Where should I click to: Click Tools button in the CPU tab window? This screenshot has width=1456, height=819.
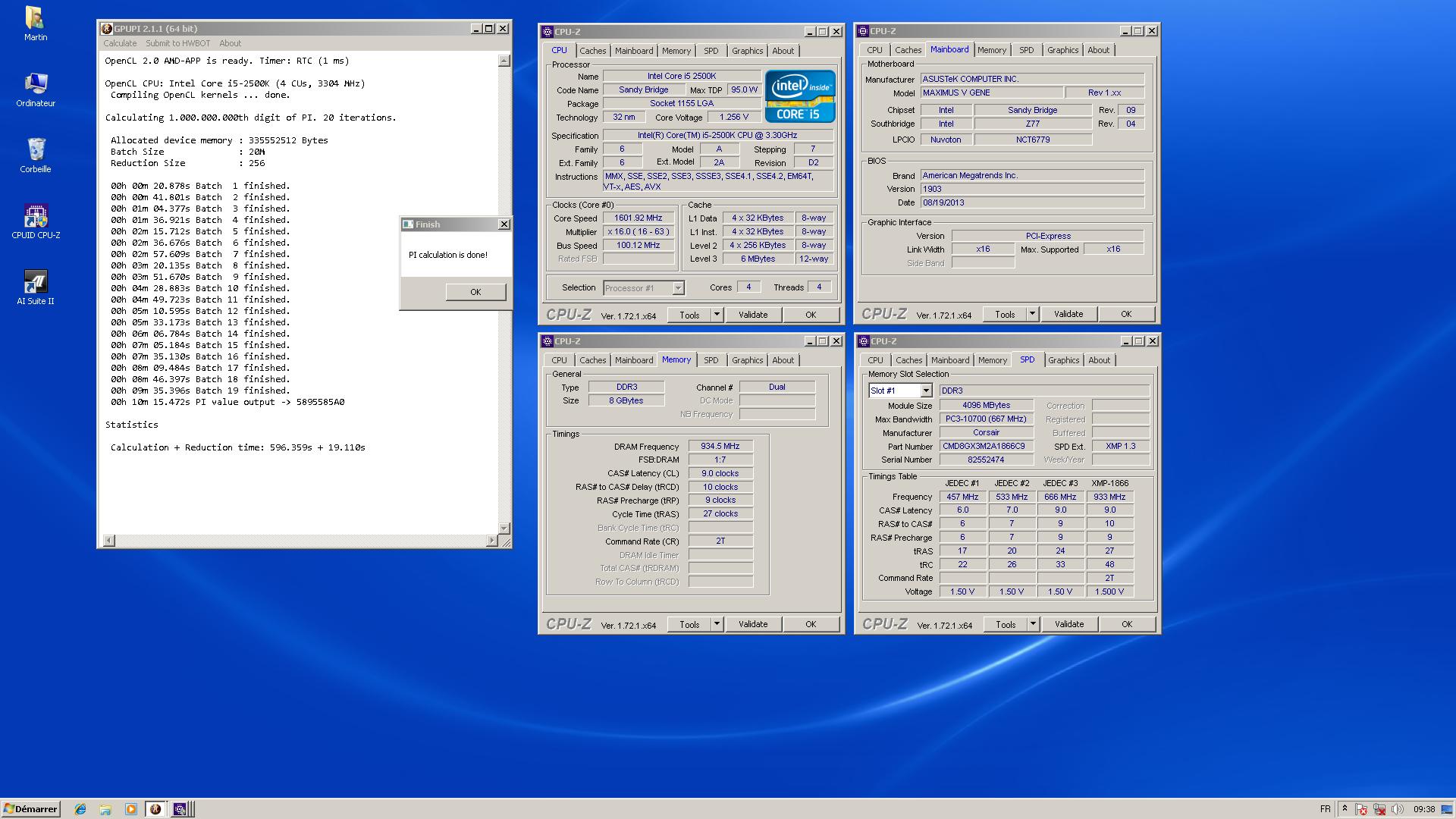(689, 315)
